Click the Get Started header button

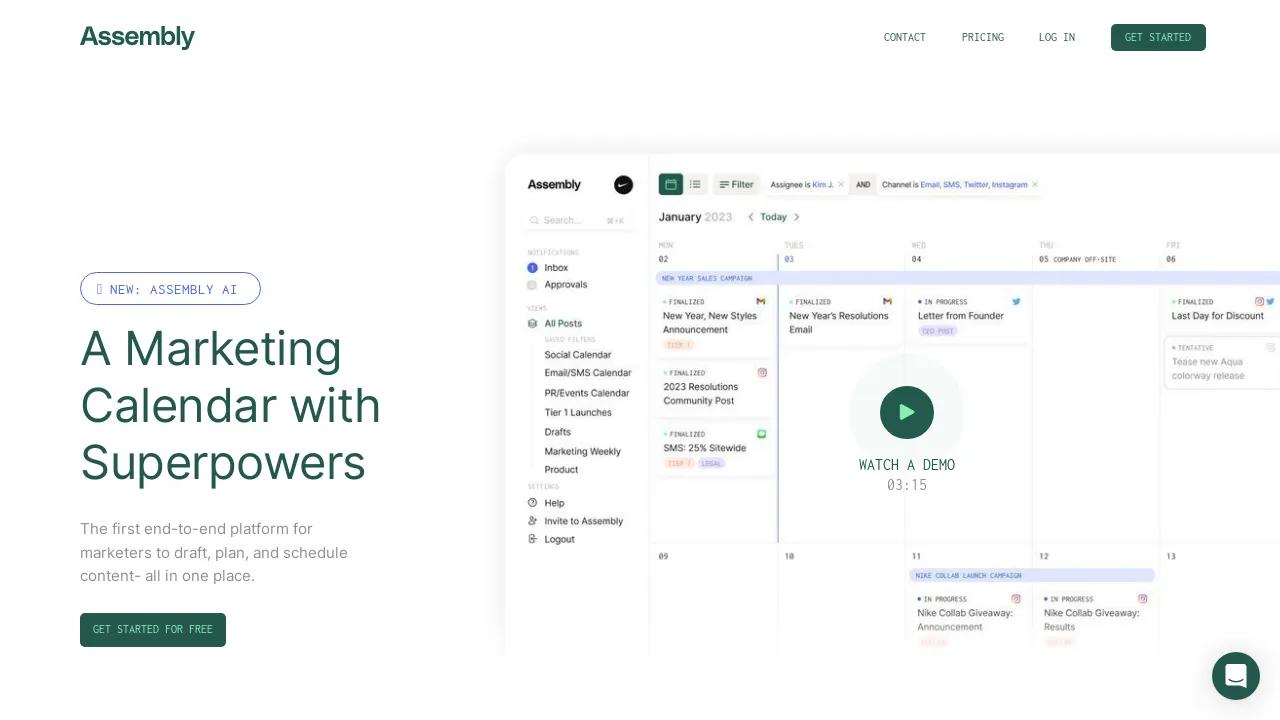pyautogui.click(x=1158, y=37)
